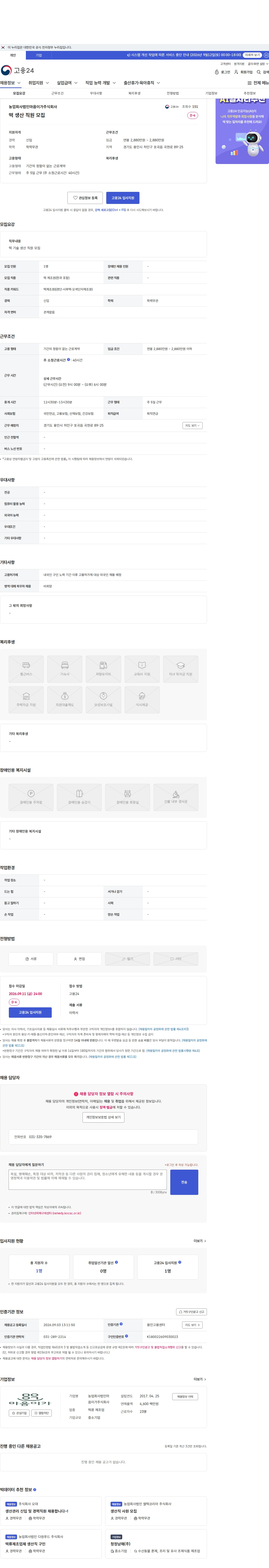Click top 고용24 입사지원 button
Viewport: 269px width, 1568px height.
pos(123,198)
